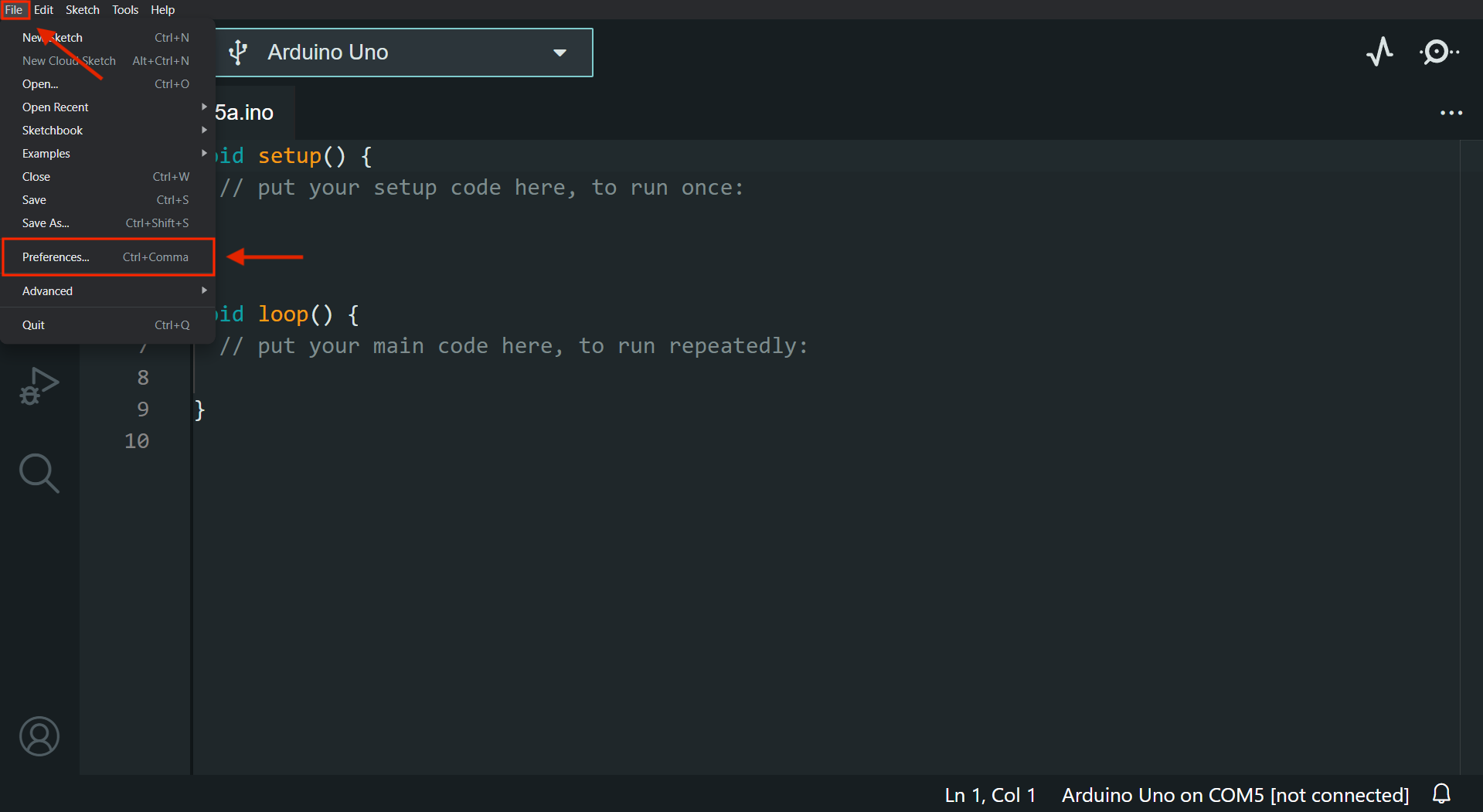
Task: Open the Serial Monitor
Action: (1437, 52)
